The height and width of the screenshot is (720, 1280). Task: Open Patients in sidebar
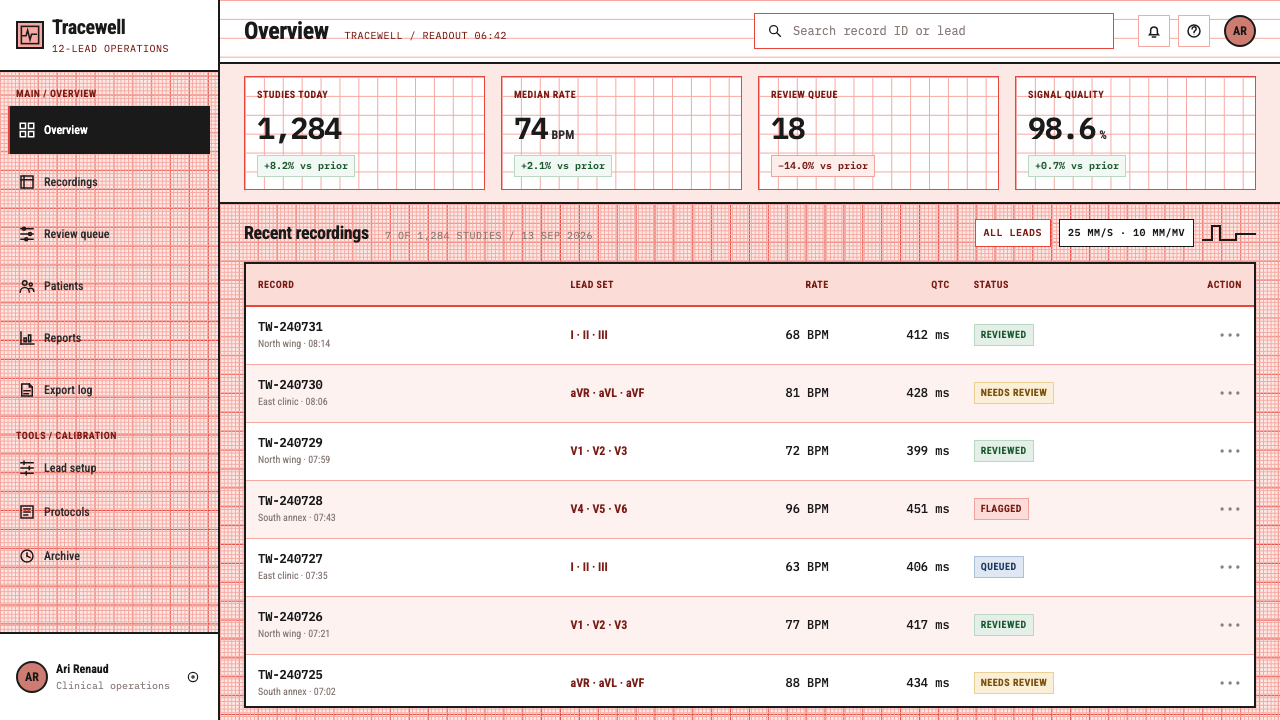pos(109,286)
